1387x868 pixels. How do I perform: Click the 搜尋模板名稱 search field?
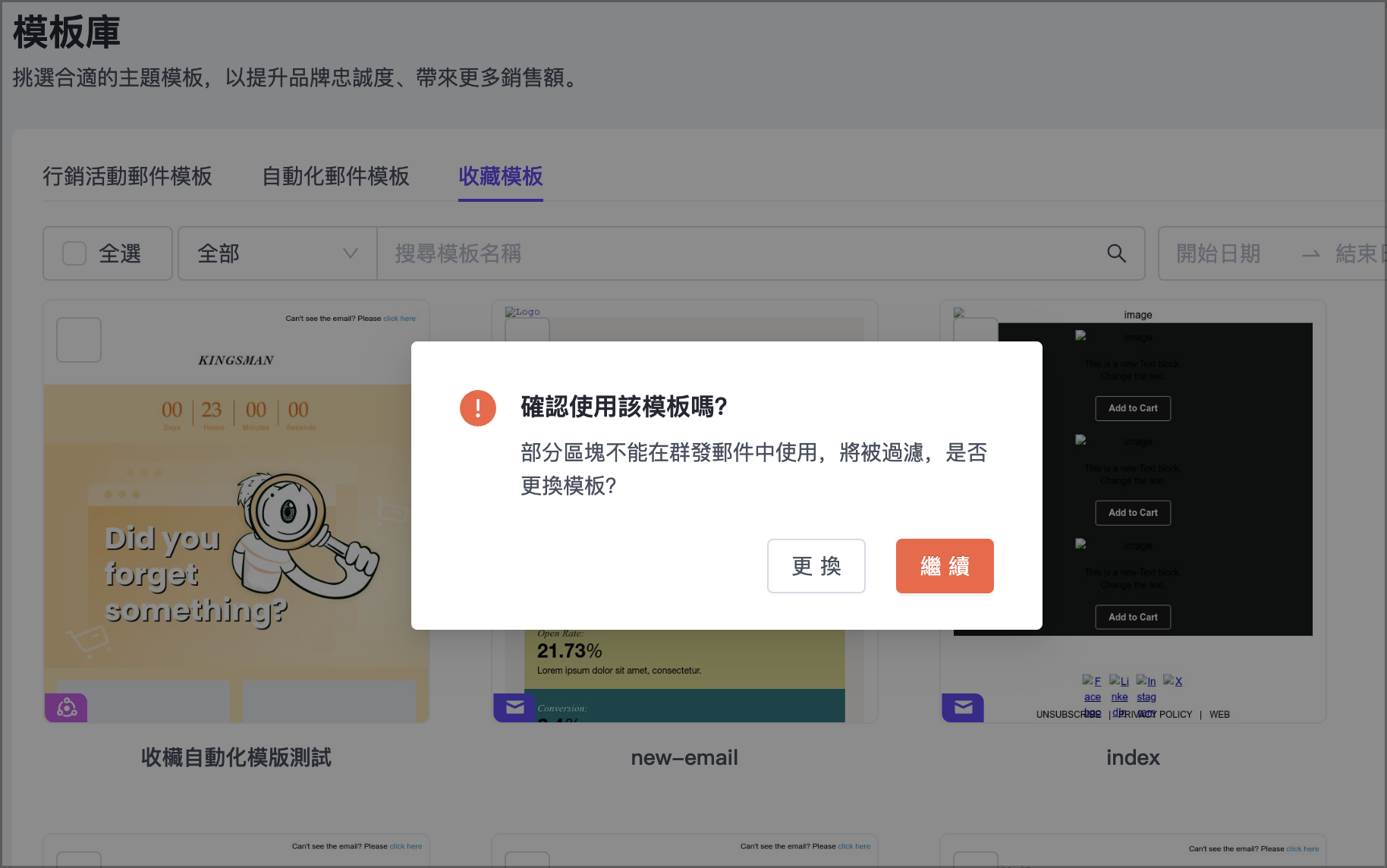pyautogui.click(x=736, y=253)
